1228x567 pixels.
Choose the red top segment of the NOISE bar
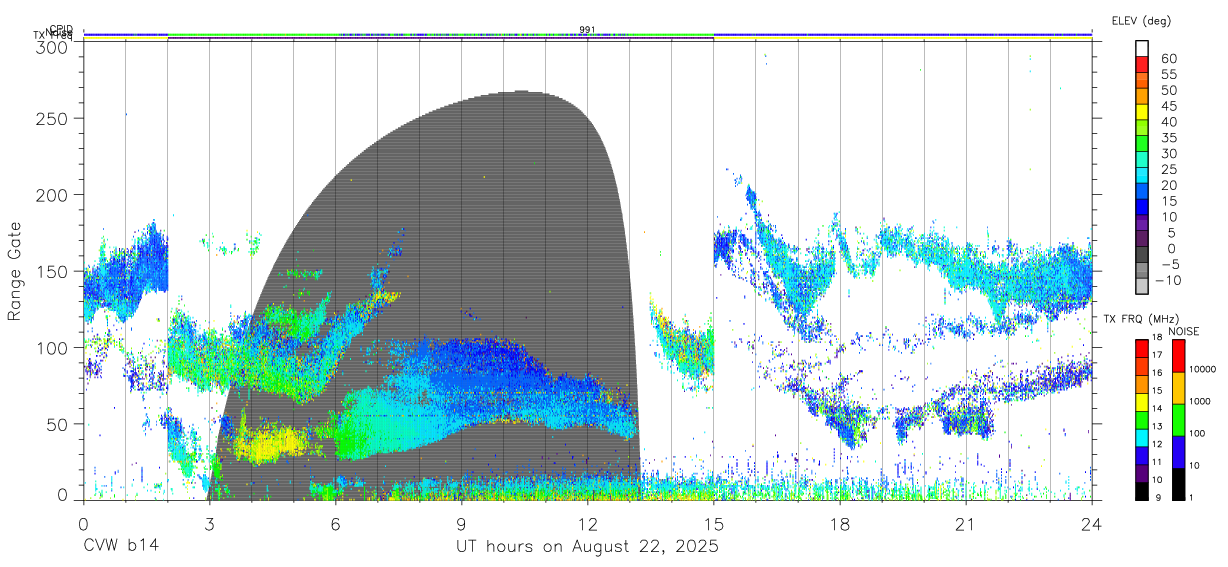click(x=1179, y=355)
